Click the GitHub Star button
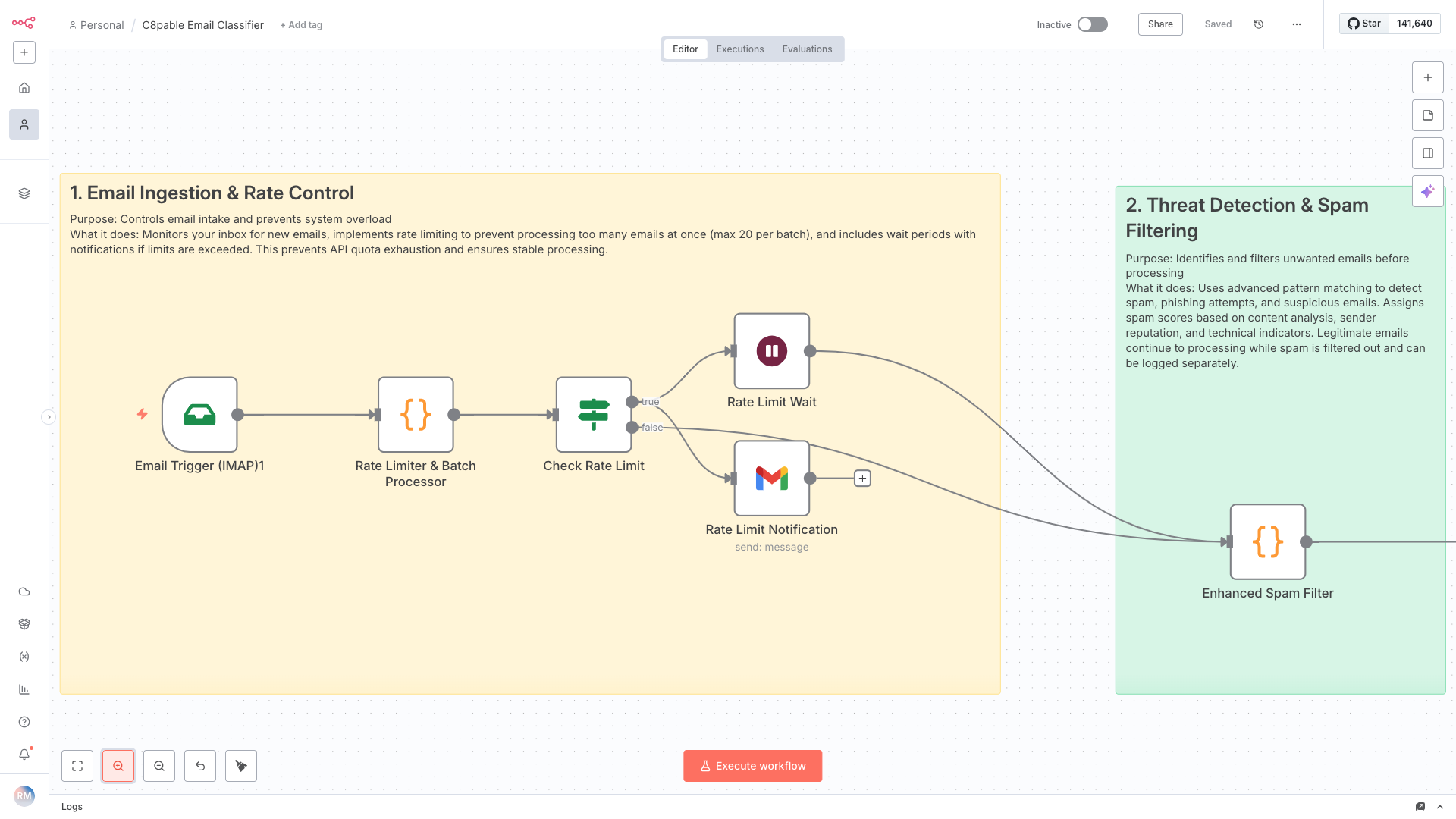The height and width of the screenshot is (819, 1456). 1363,24
